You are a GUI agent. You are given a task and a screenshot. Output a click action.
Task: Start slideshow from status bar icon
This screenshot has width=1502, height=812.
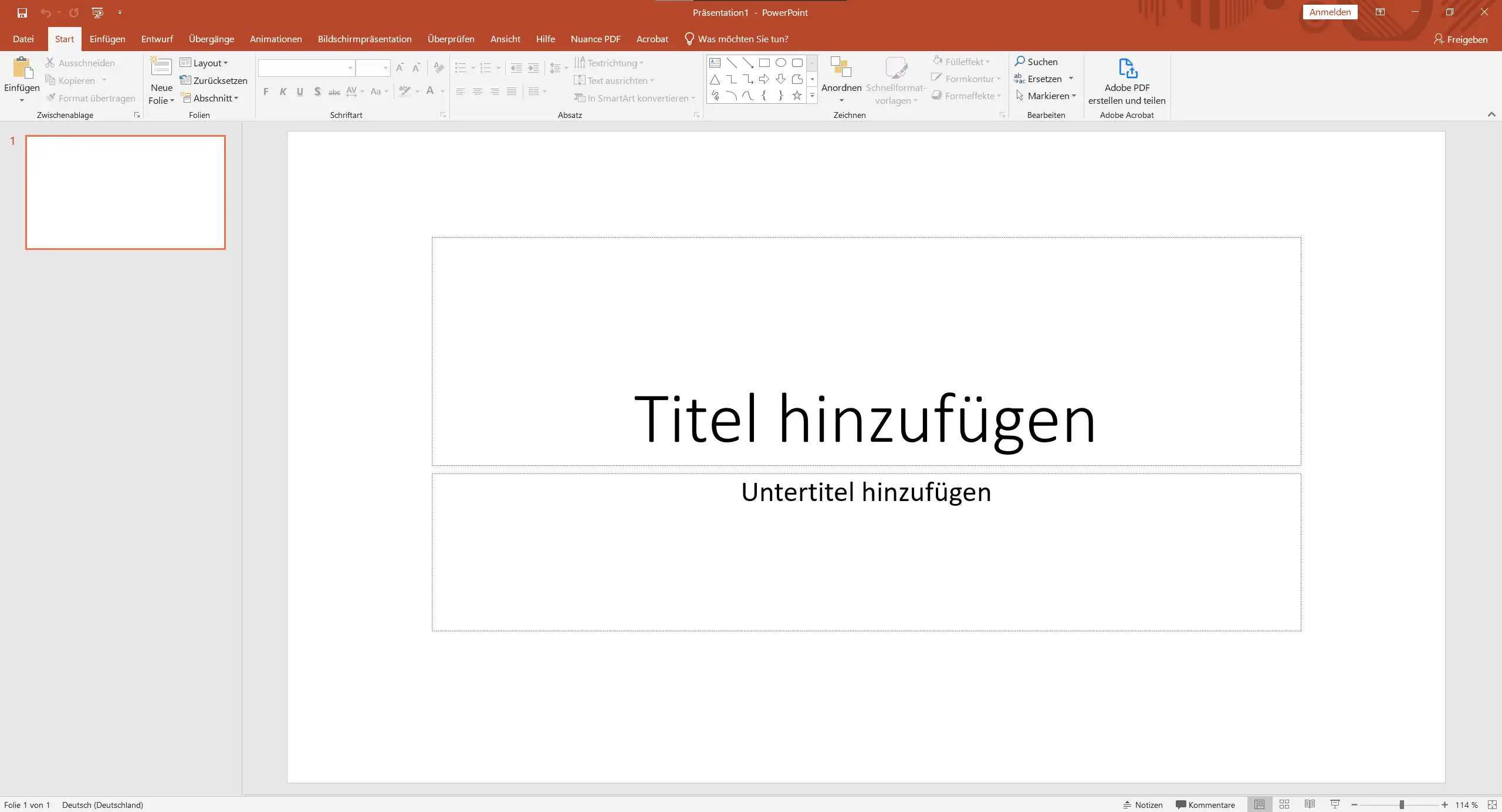pos(1335,804)
